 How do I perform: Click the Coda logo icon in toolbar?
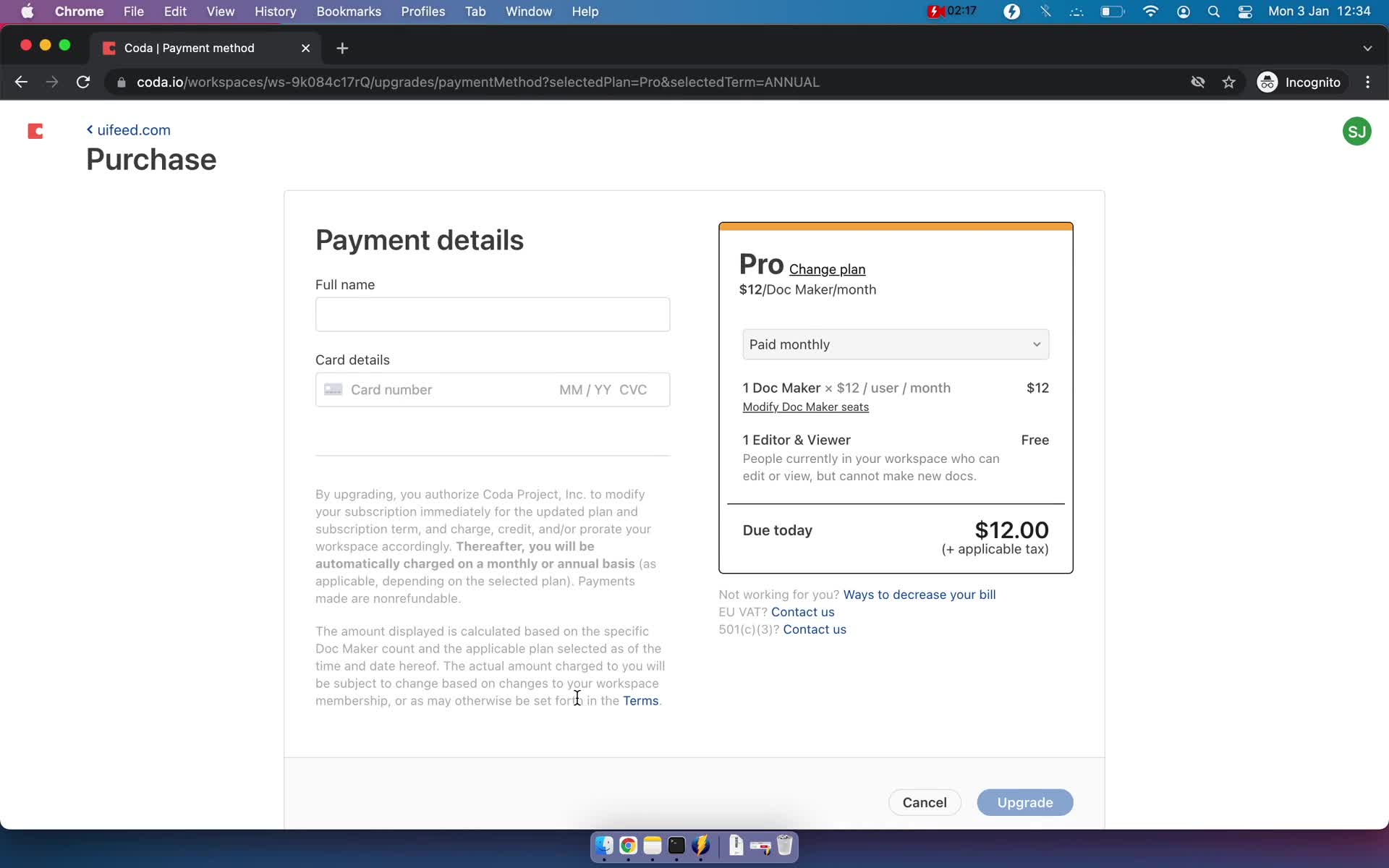35,130
